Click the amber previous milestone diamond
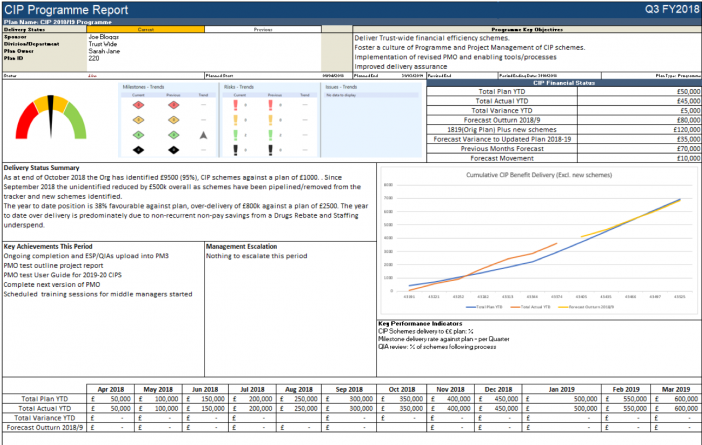Image resolution: width=702 pixels, height=445 pixels. click(174, 120)
